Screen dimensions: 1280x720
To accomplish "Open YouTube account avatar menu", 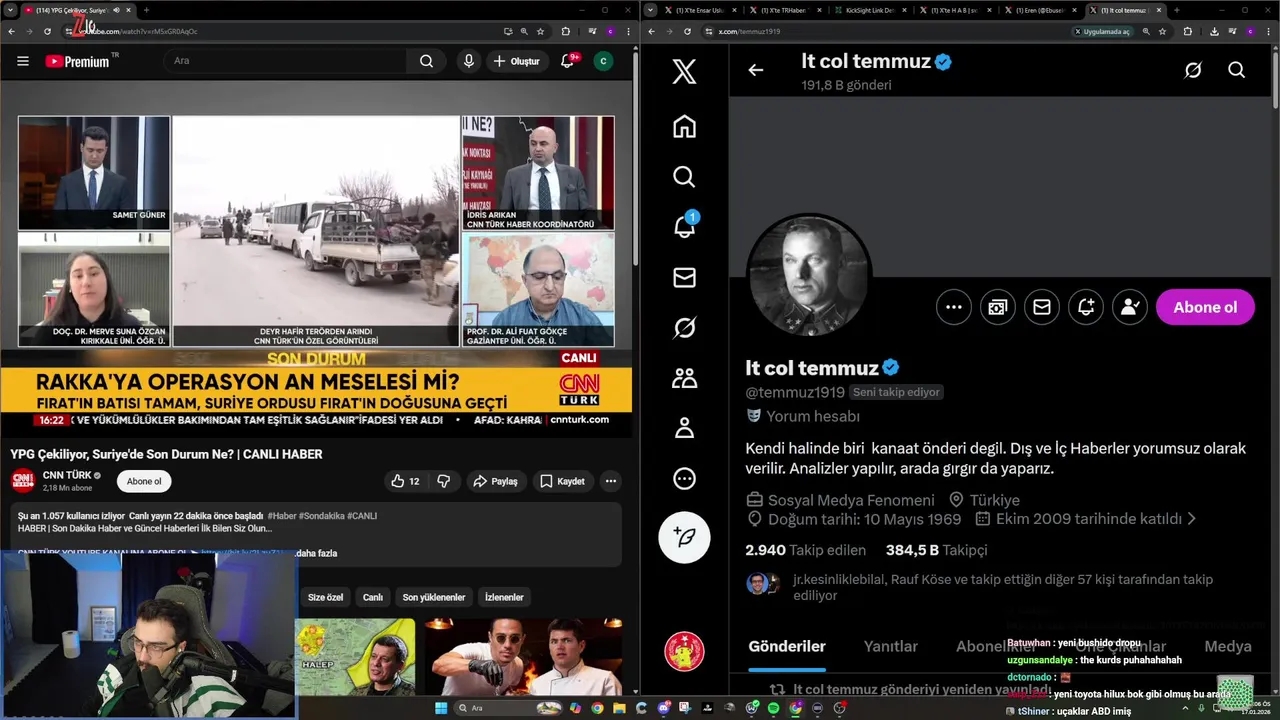I will pyautogui.click(x=603, y=61).
